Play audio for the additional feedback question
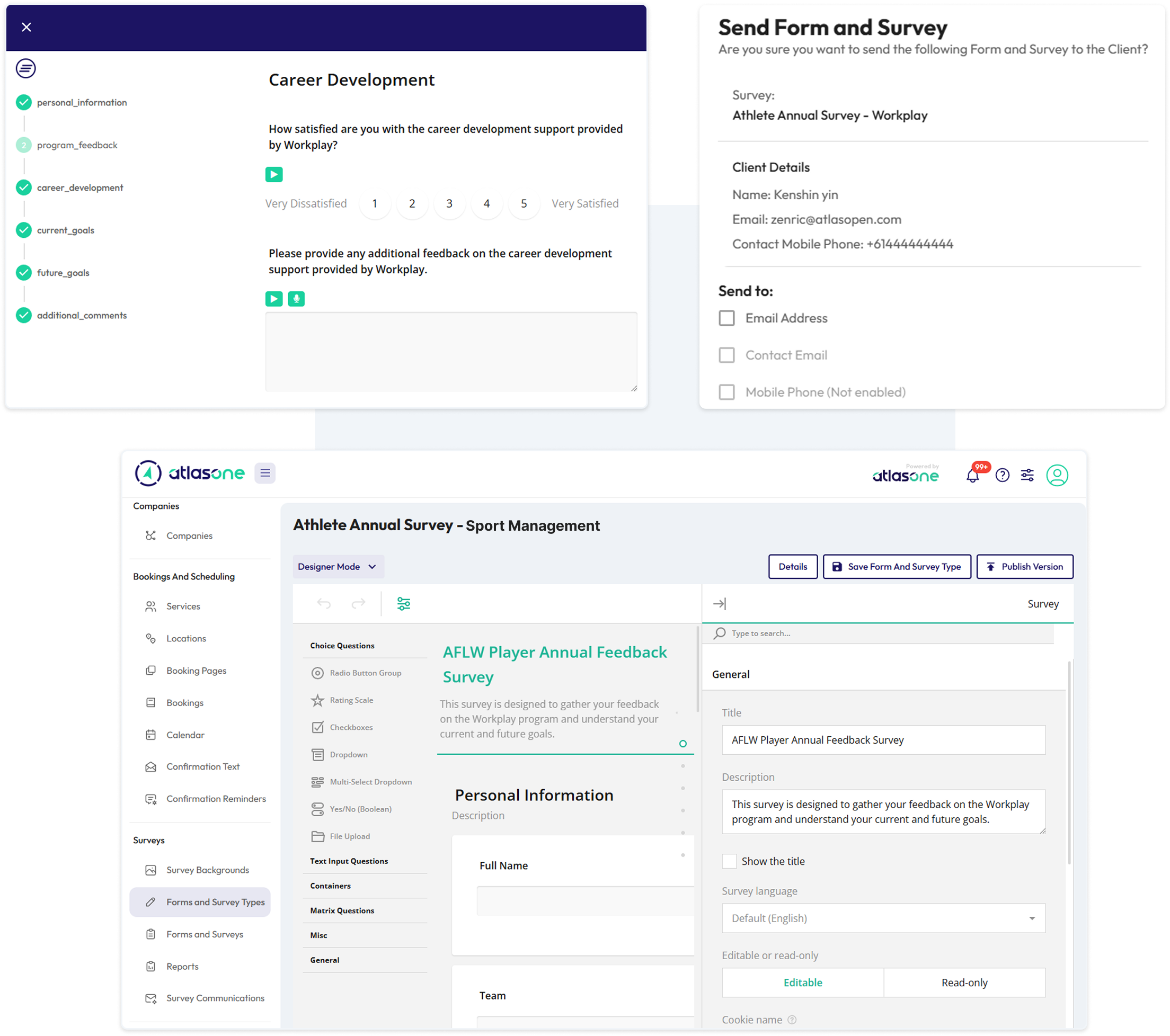The image size is (1170, 1036). pos(273,299)
